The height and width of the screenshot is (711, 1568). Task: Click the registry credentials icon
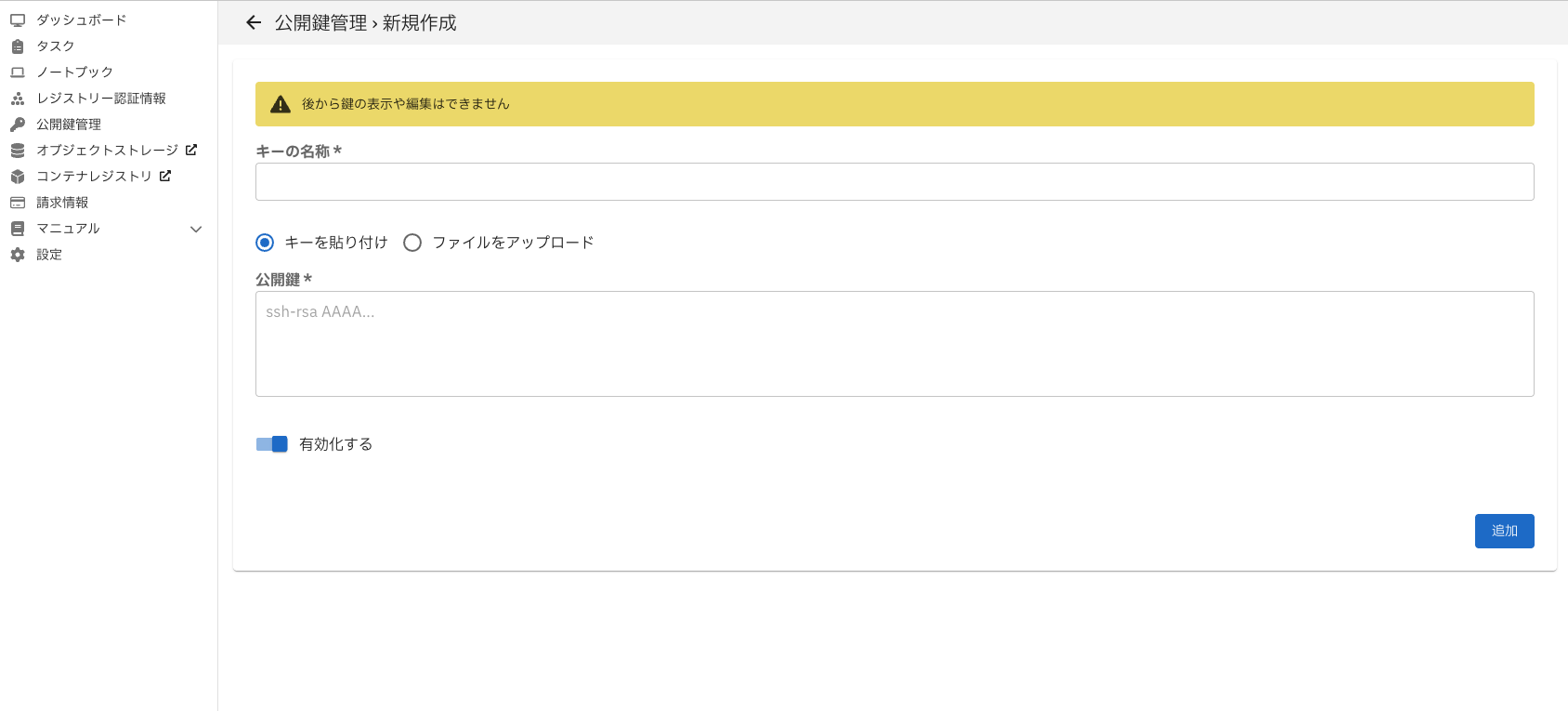click(18, 98)
